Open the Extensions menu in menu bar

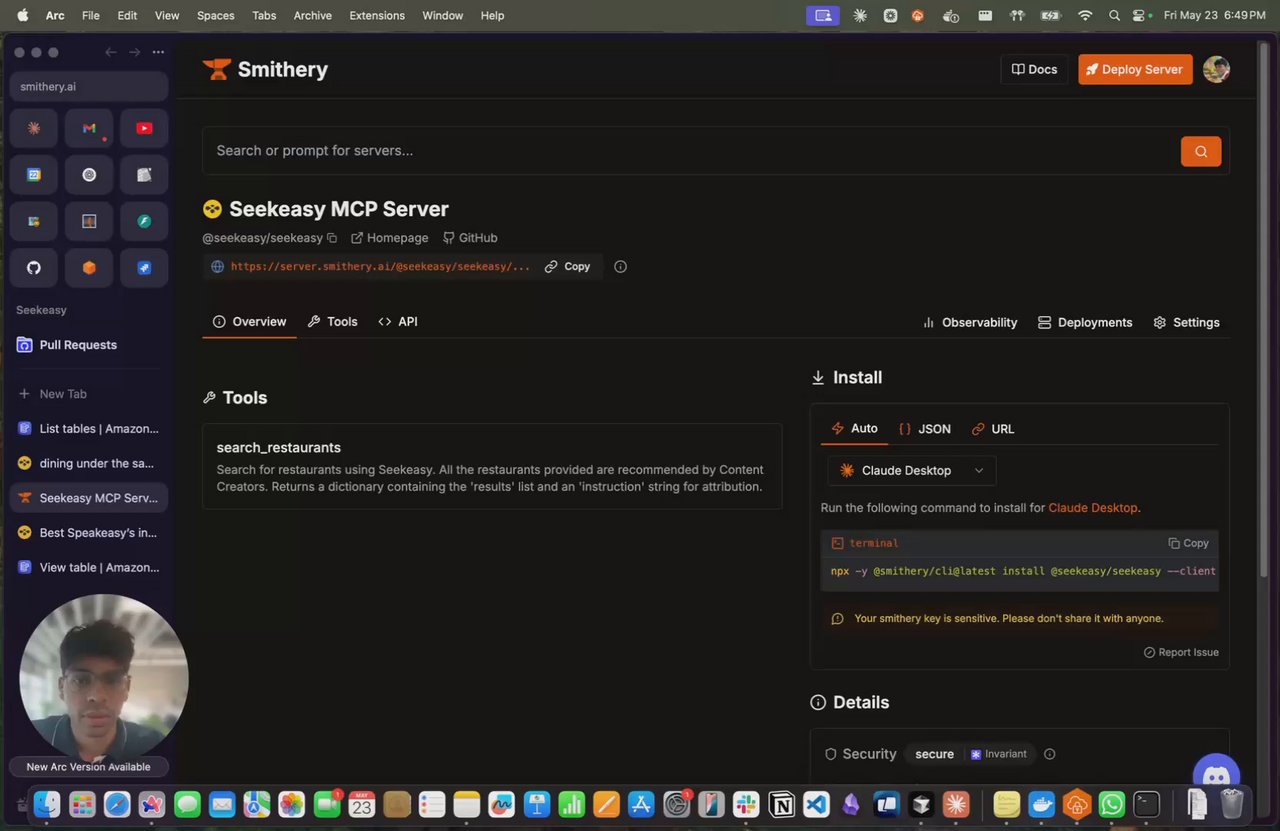pyautogui.click(x=377, y=15)
